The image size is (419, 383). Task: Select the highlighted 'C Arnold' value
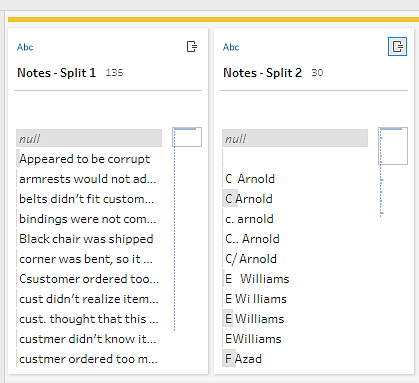pos(295,199)
